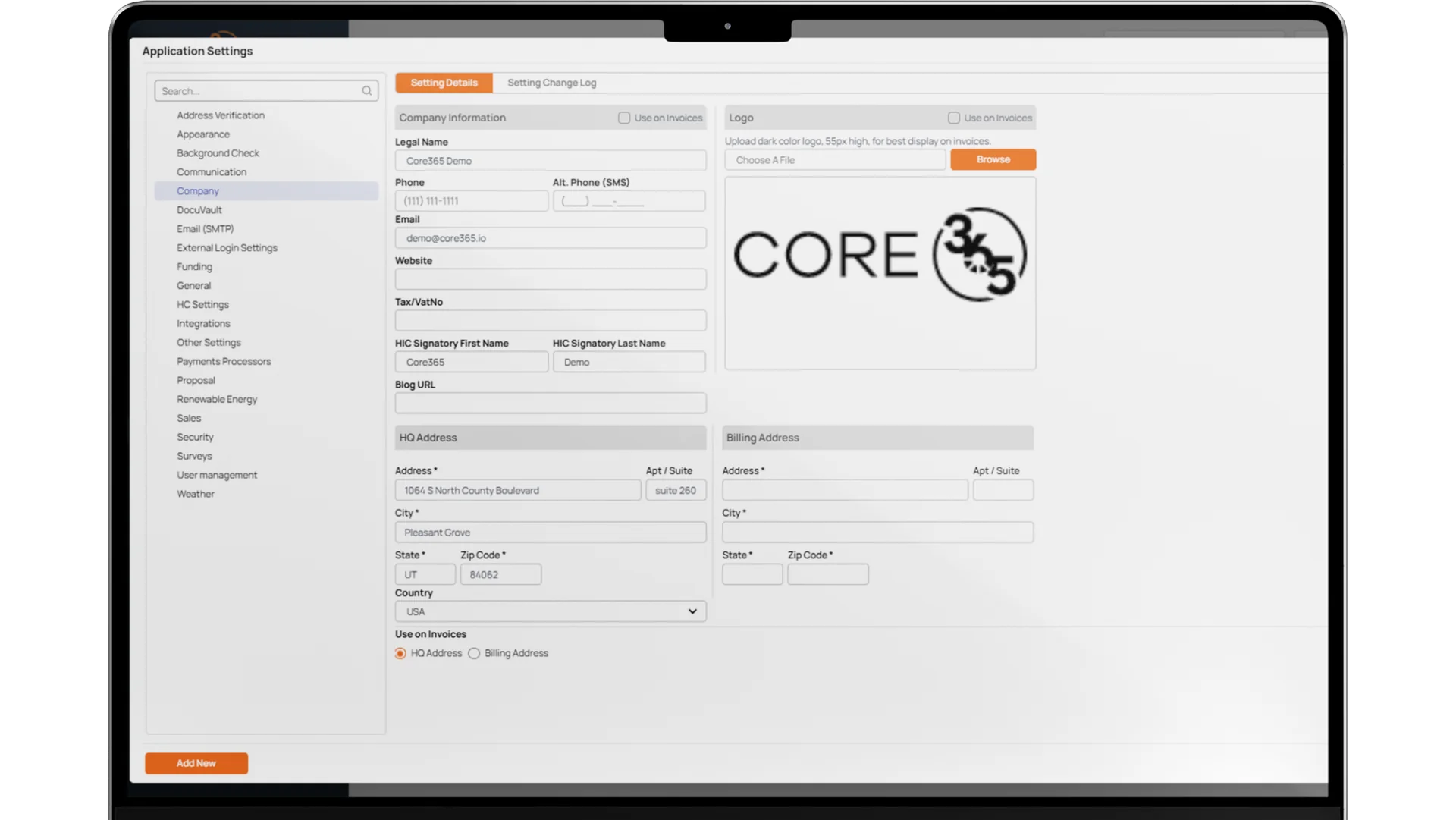Select External Login Settings
Image resolution: width=1456 pixels, height=820 pixels.
(x=227, y=248)
